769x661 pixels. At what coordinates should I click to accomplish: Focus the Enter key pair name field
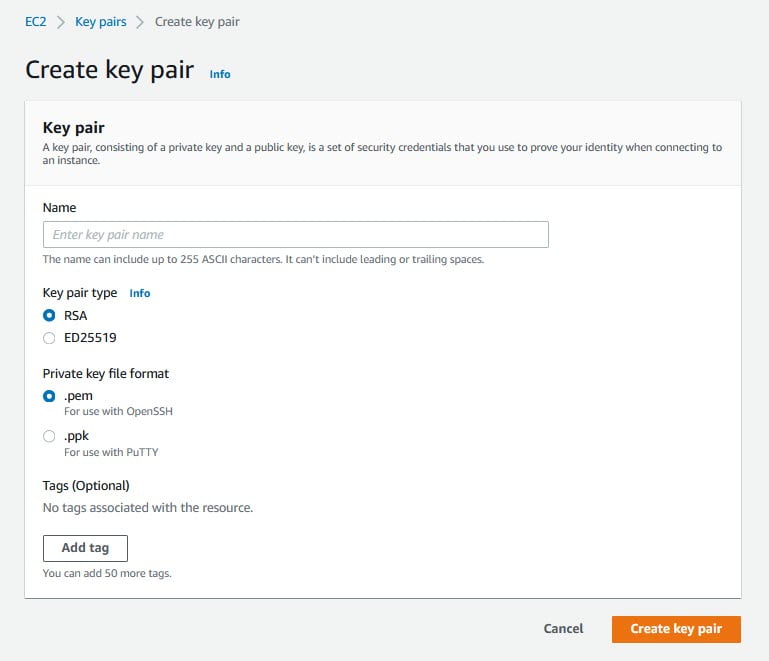click(x=296, y=234)
